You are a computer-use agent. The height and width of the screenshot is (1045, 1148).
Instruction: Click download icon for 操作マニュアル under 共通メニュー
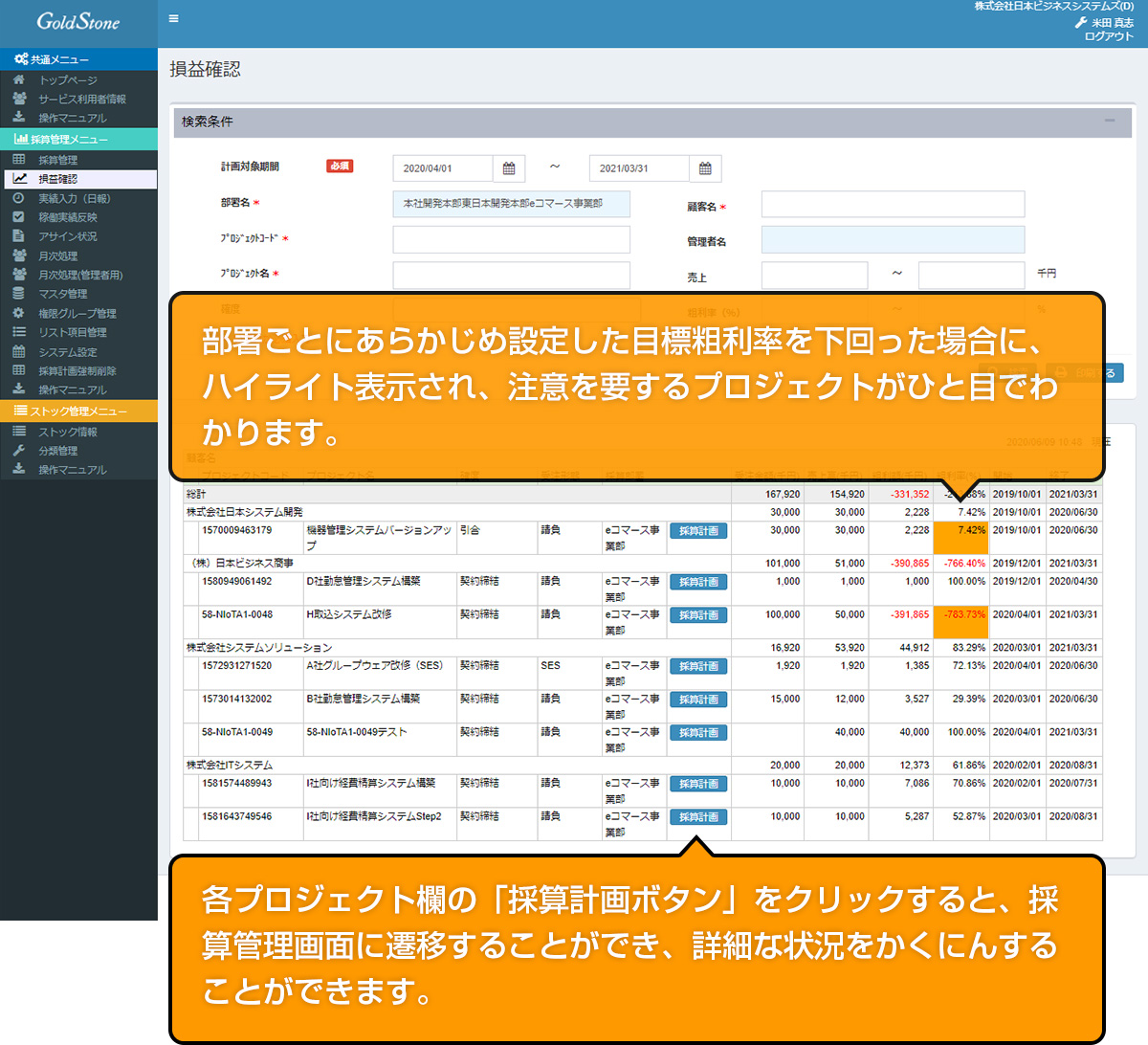(19, 118)
